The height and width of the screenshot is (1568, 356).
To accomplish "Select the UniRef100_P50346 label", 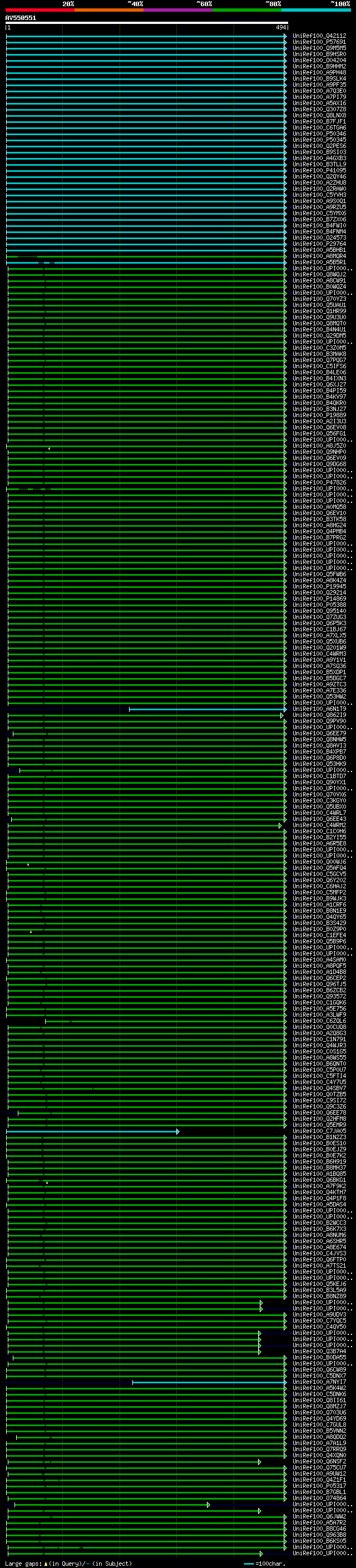I will (x=319, y=134).
